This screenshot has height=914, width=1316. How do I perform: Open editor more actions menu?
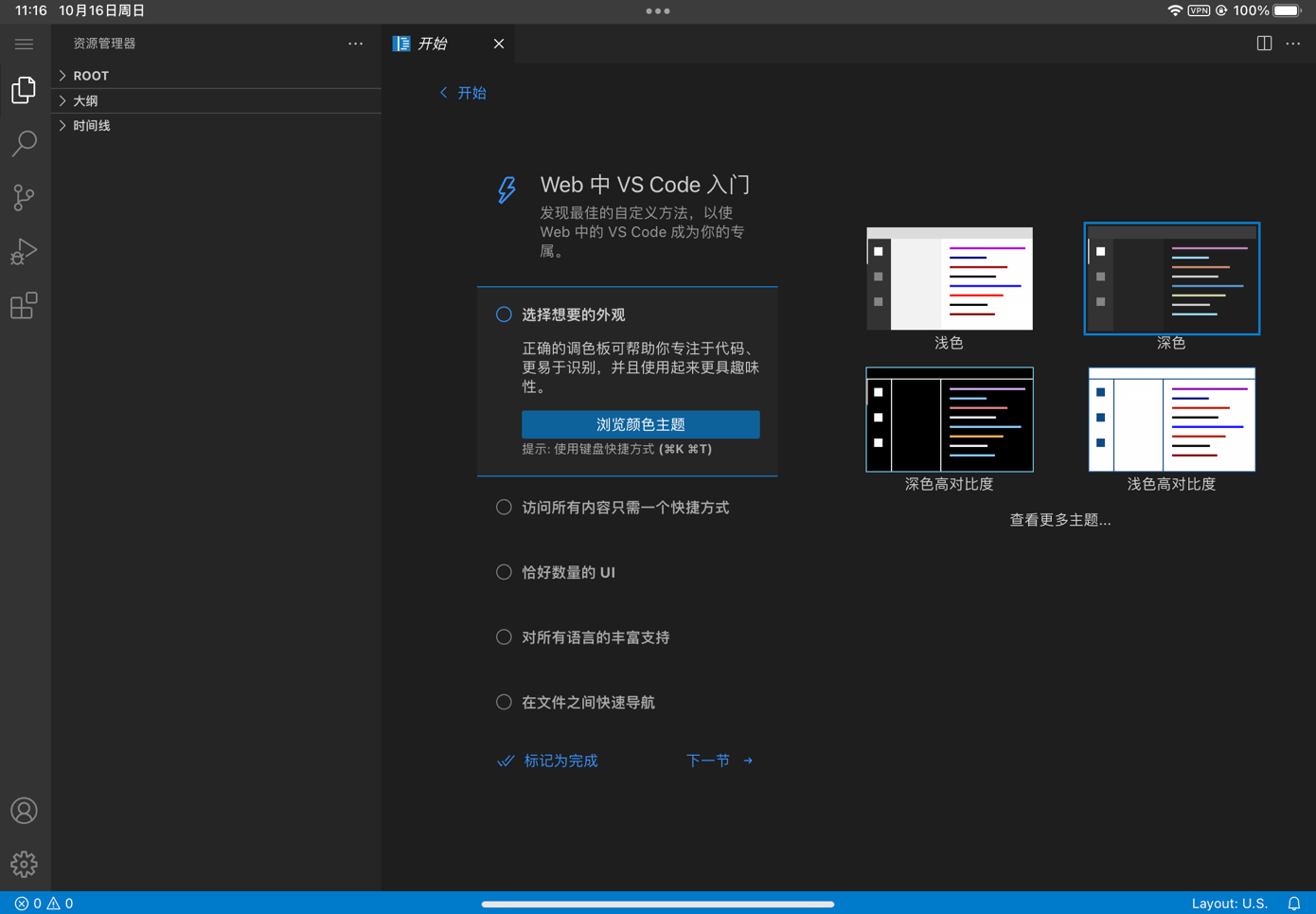tap(1292, 44)
